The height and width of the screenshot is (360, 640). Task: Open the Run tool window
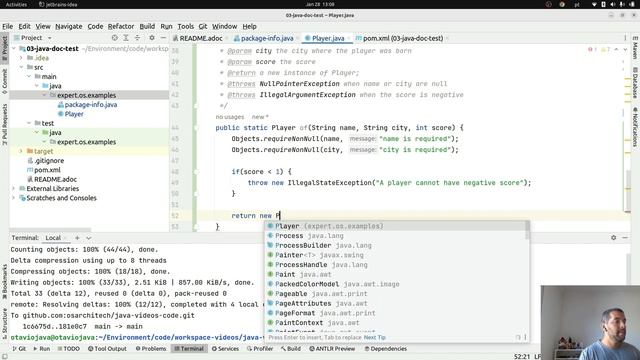tap(42, 349)
